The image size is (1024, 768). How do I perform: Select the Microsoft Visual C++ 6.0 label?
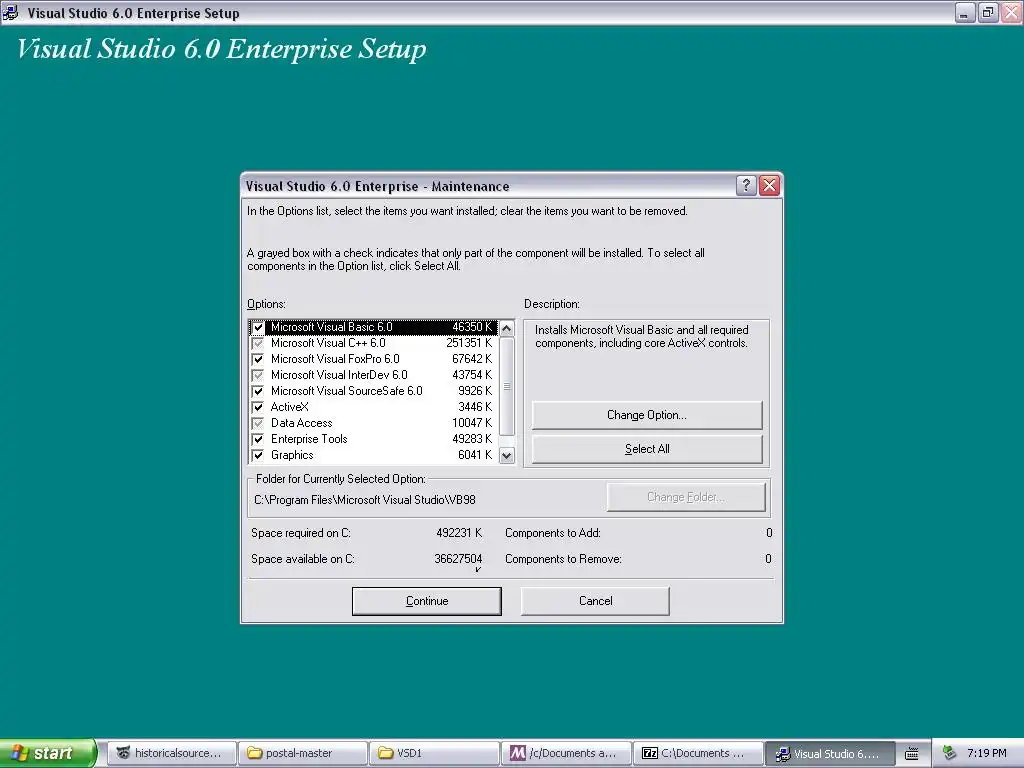(x=328, y=343)
